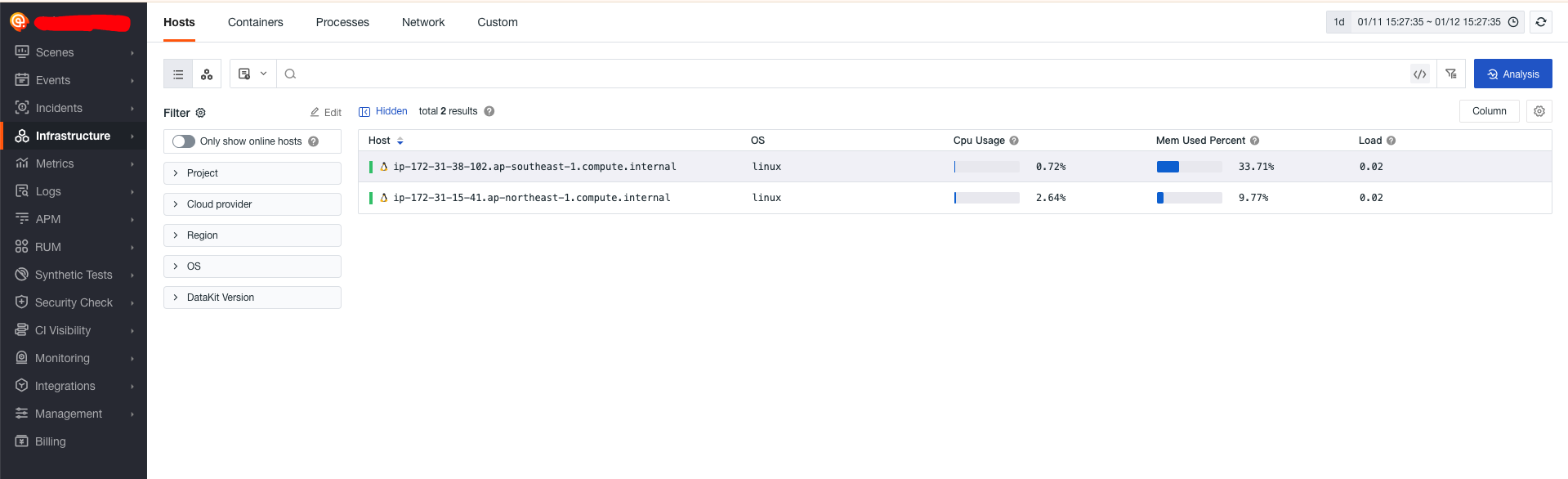Toggle Only show online hosts switch
The width and height of the screenshot is (1568, 479).
point(184,141)
